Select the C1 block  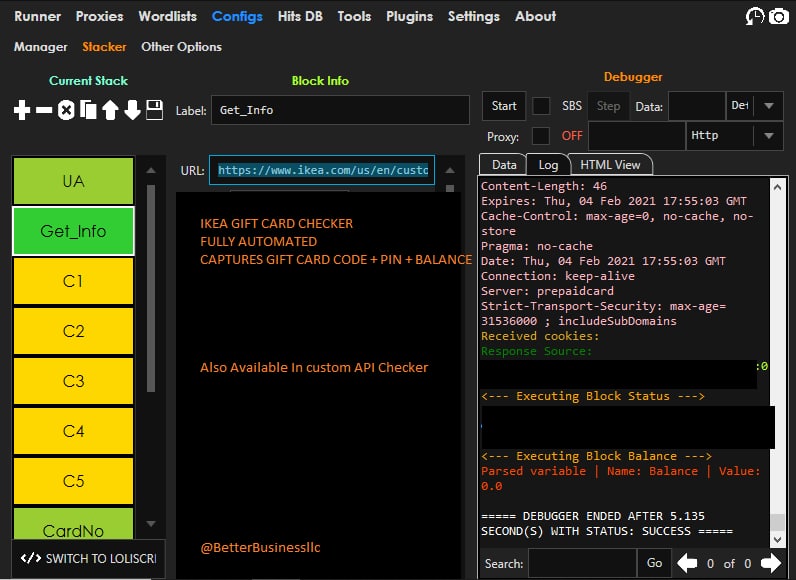coord(74,281)
